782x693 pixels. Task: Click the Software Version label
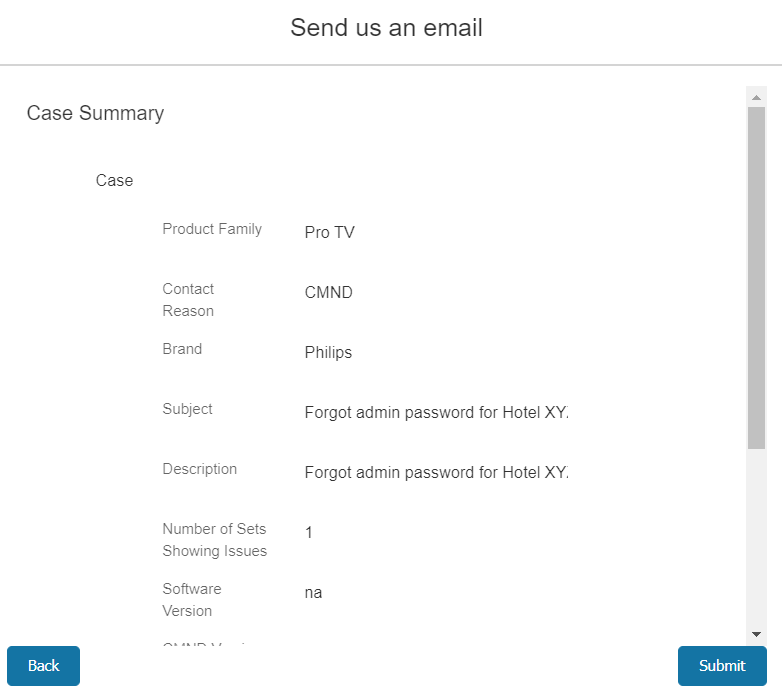click(191, 600)
